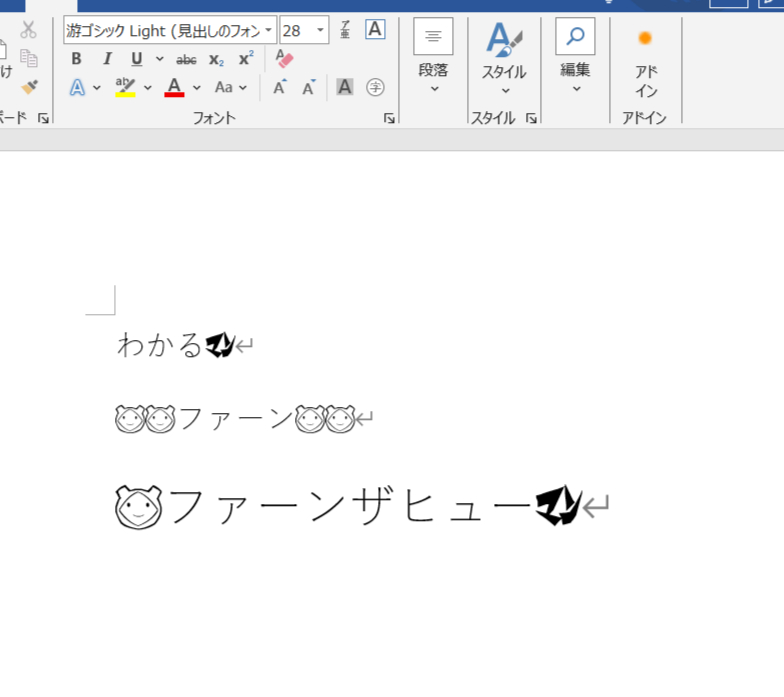Open the font size dropdown
The width and height of the screenshot is (784, 697).
[321, 31]
